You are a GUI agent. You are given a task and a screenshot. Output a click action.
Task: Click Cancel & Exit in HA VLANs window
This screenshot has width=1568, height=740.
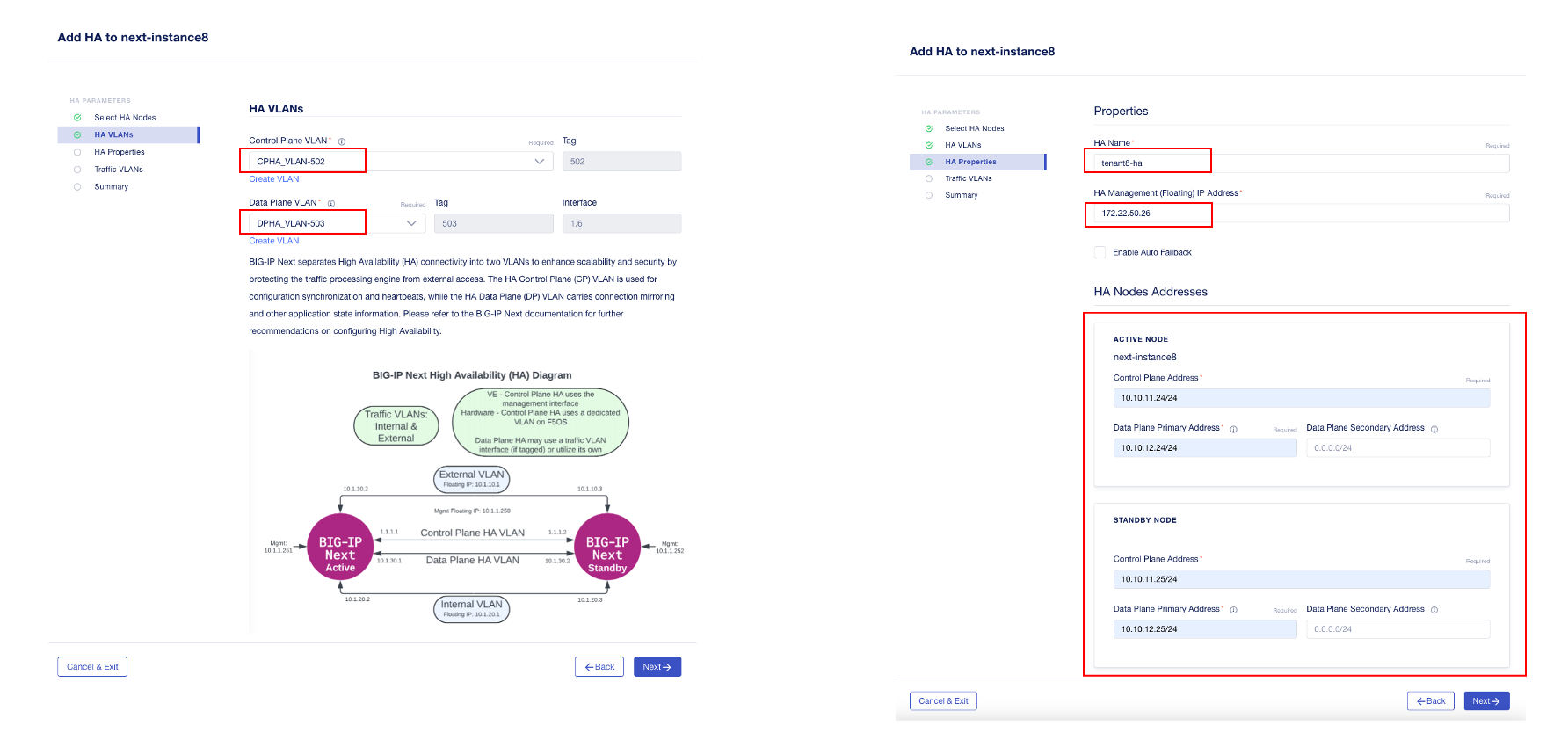coord(92,667)
